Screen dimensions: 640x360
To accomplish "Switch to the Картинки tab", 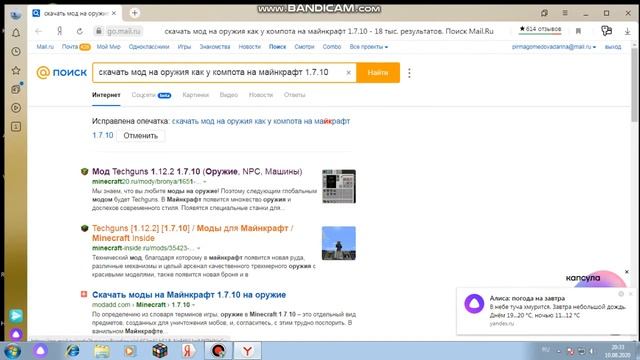I will coord(196,95).
